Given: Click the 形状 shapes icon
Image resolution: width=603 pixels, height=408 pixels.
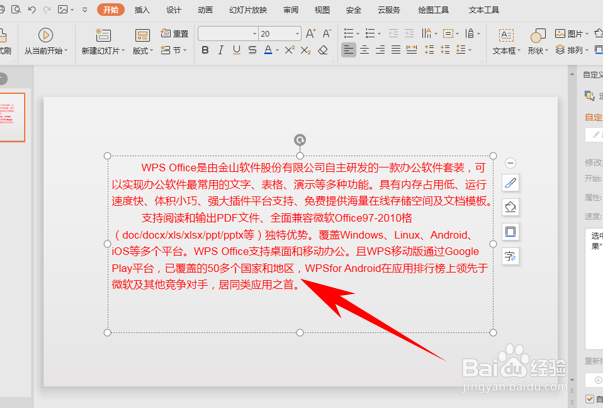Looking at the screenshot, I should pyautogui.click(x=538, y=35).
